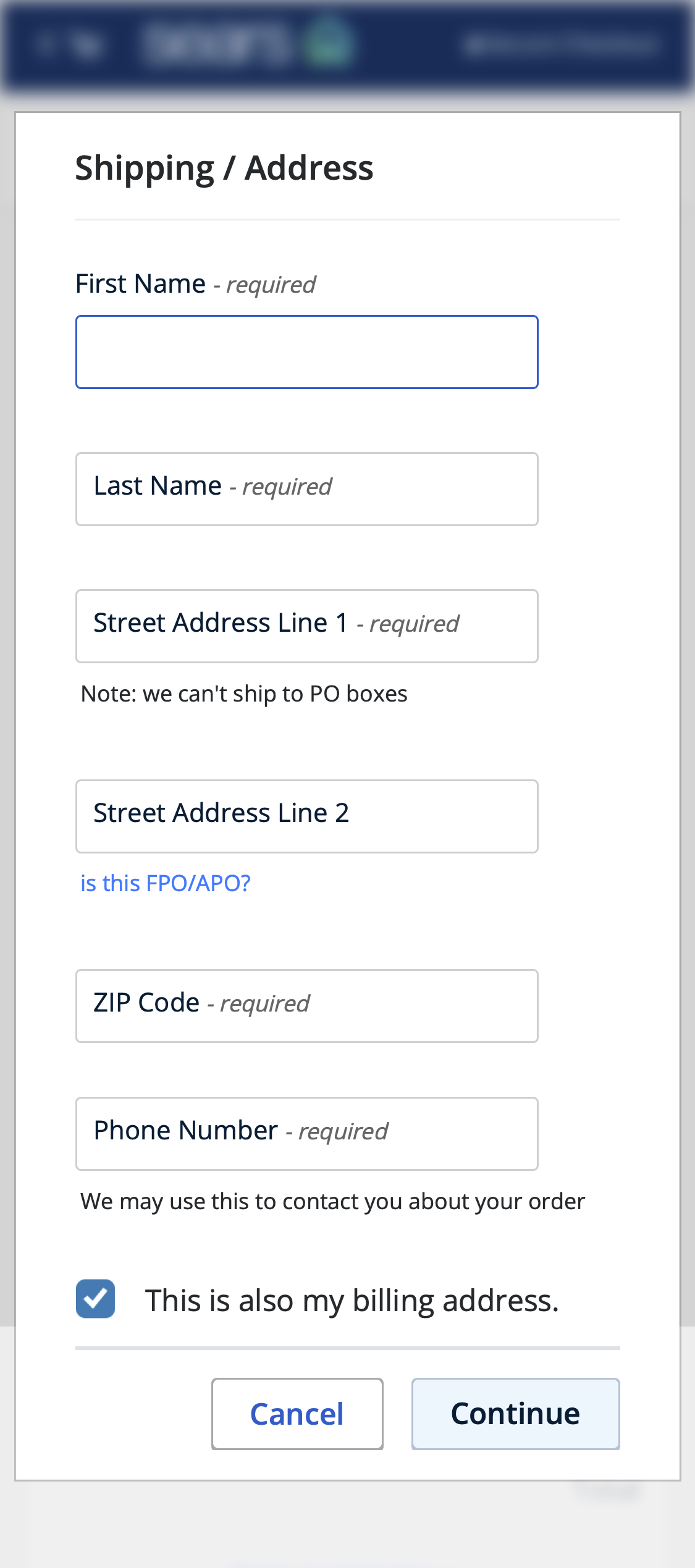Click the blurred Sears logo in the header
The image size is (695, 1568).
click(x=216, y=43)
